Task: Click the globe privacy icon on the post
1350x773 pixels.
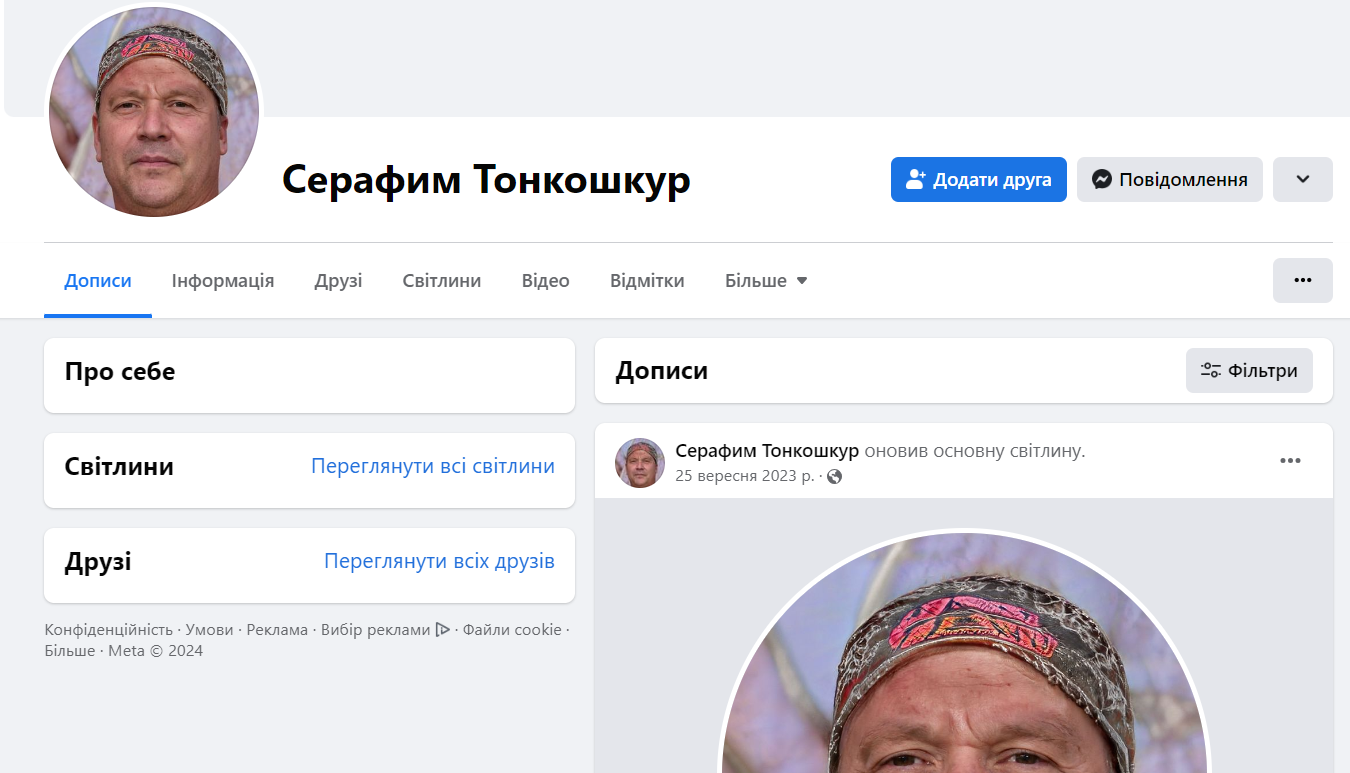Action: click(x=835, y=477)
